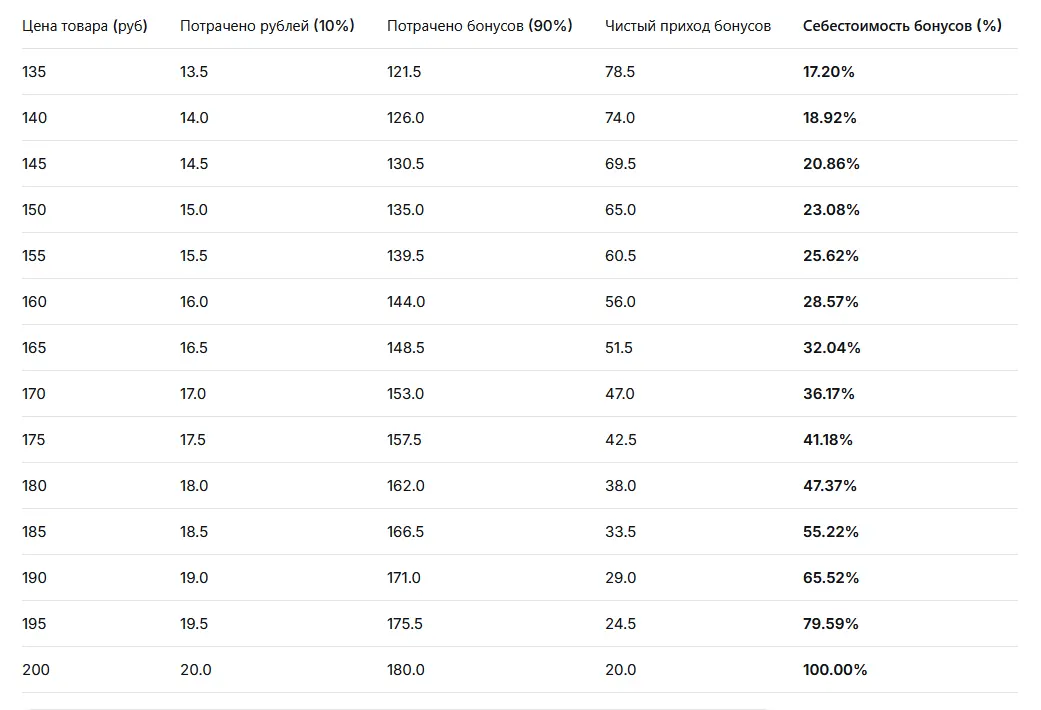The image size is (1041, 710).
Task: Click the 'Цена товара (руб)' column header
Action: (x=84, y=26)
